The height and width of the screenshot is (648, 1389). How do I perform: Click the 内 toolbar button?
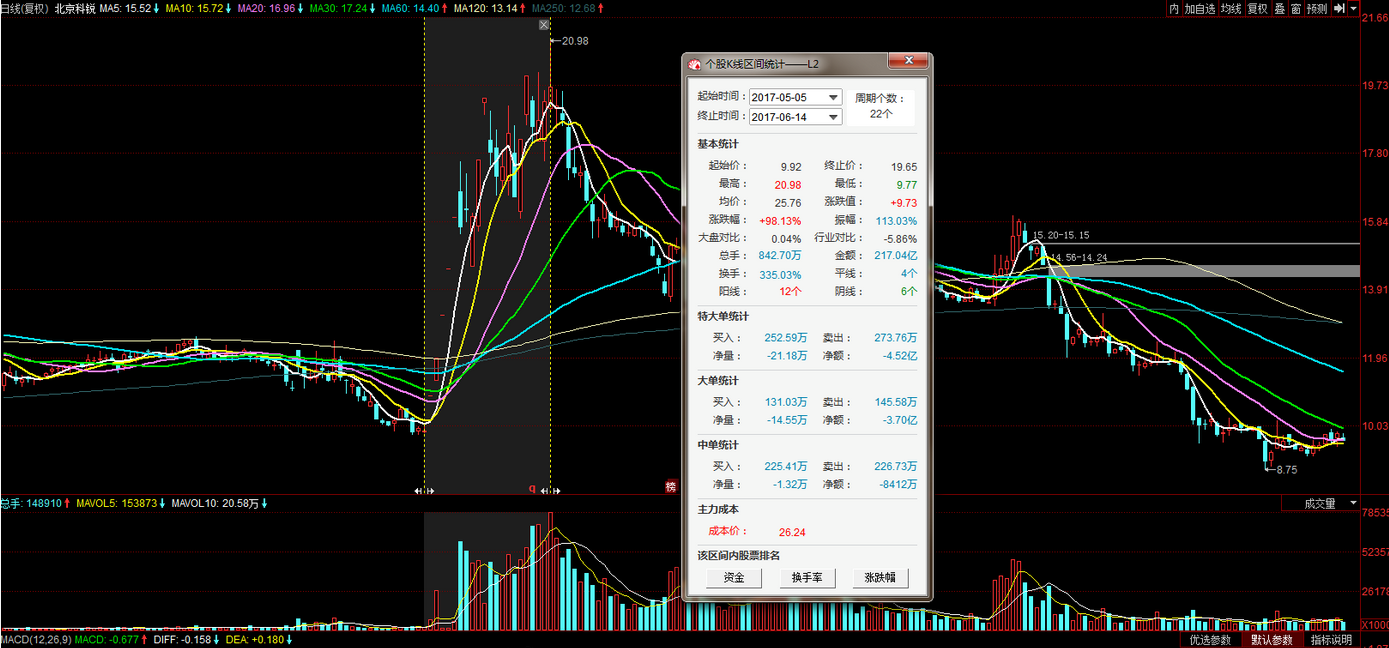[x=1174, y=8]
